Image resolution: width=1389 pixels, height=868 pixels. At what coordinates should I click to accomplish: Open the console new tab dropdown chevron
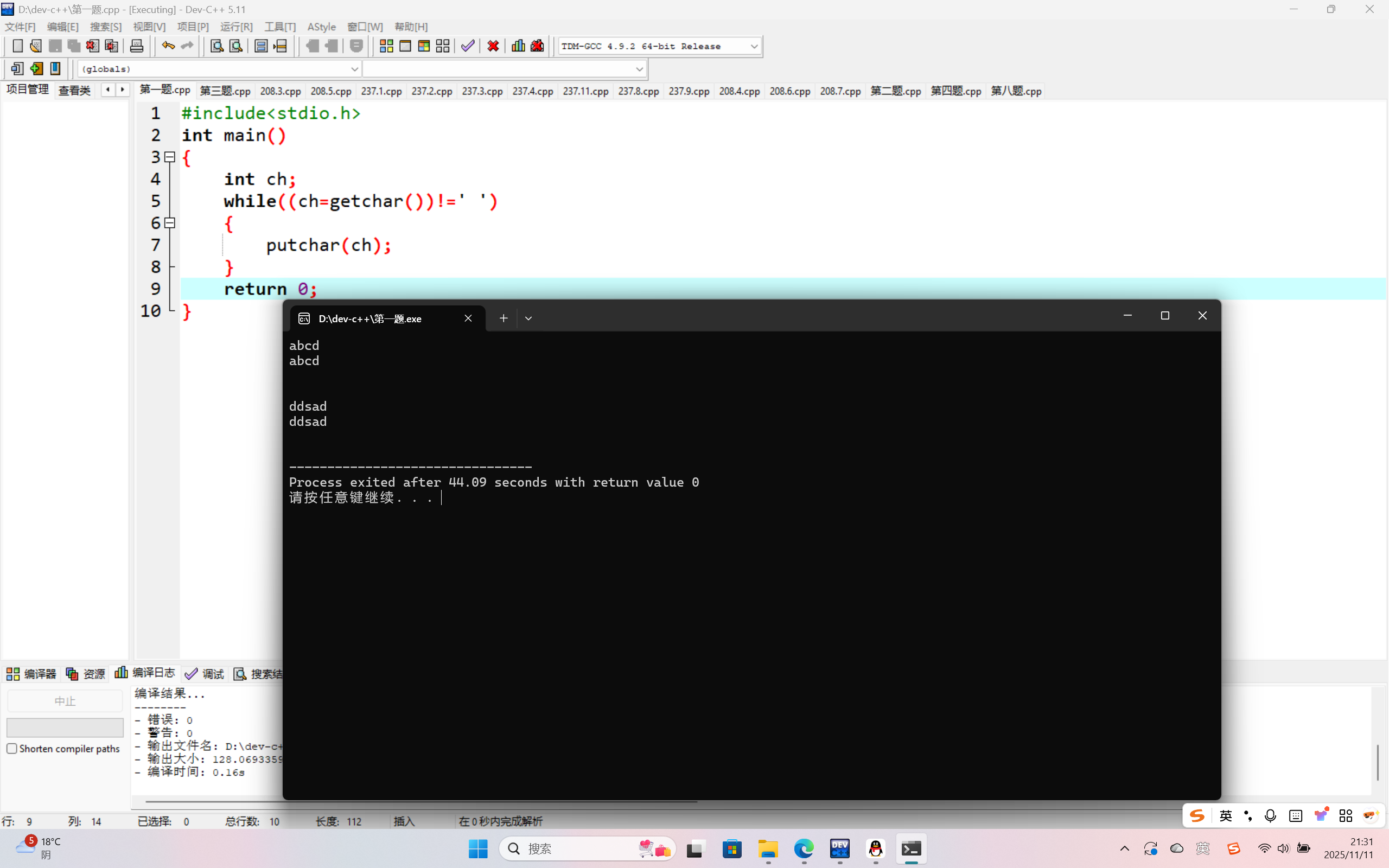pyautogui.click(x=528, y=318)
